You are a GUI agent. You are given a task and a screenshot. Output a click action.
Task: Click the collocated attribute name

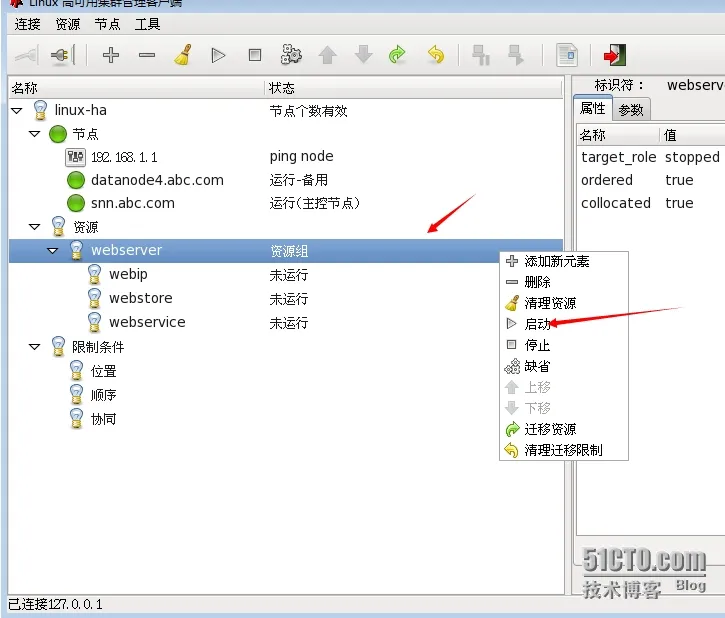[x=615, y=203]
